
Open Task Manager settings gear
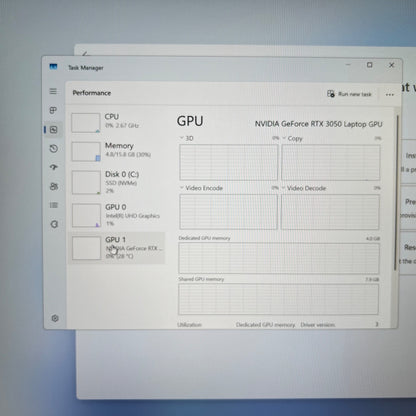(x=55, y=318)
